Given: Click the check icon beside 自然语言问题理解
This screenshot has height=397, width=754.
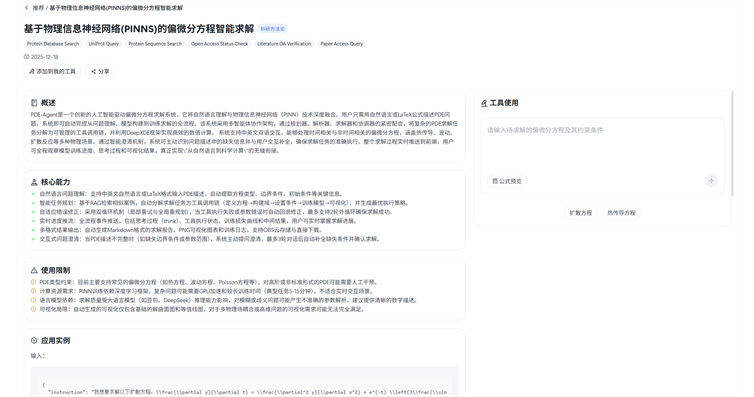Looking at the screenshot, I should pyautogui.click(x=34, y=194).
